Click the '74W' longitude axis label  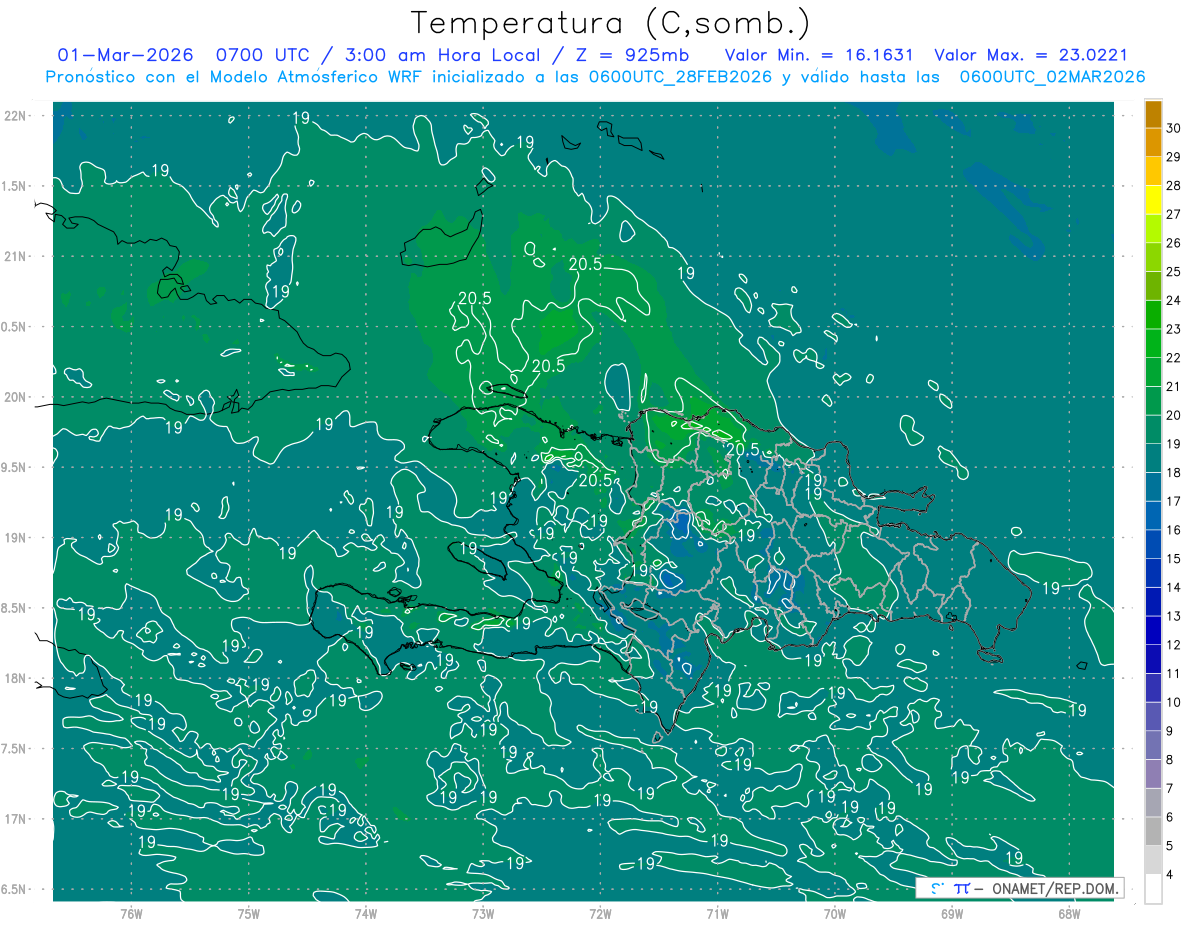click(x=365, y=913)
